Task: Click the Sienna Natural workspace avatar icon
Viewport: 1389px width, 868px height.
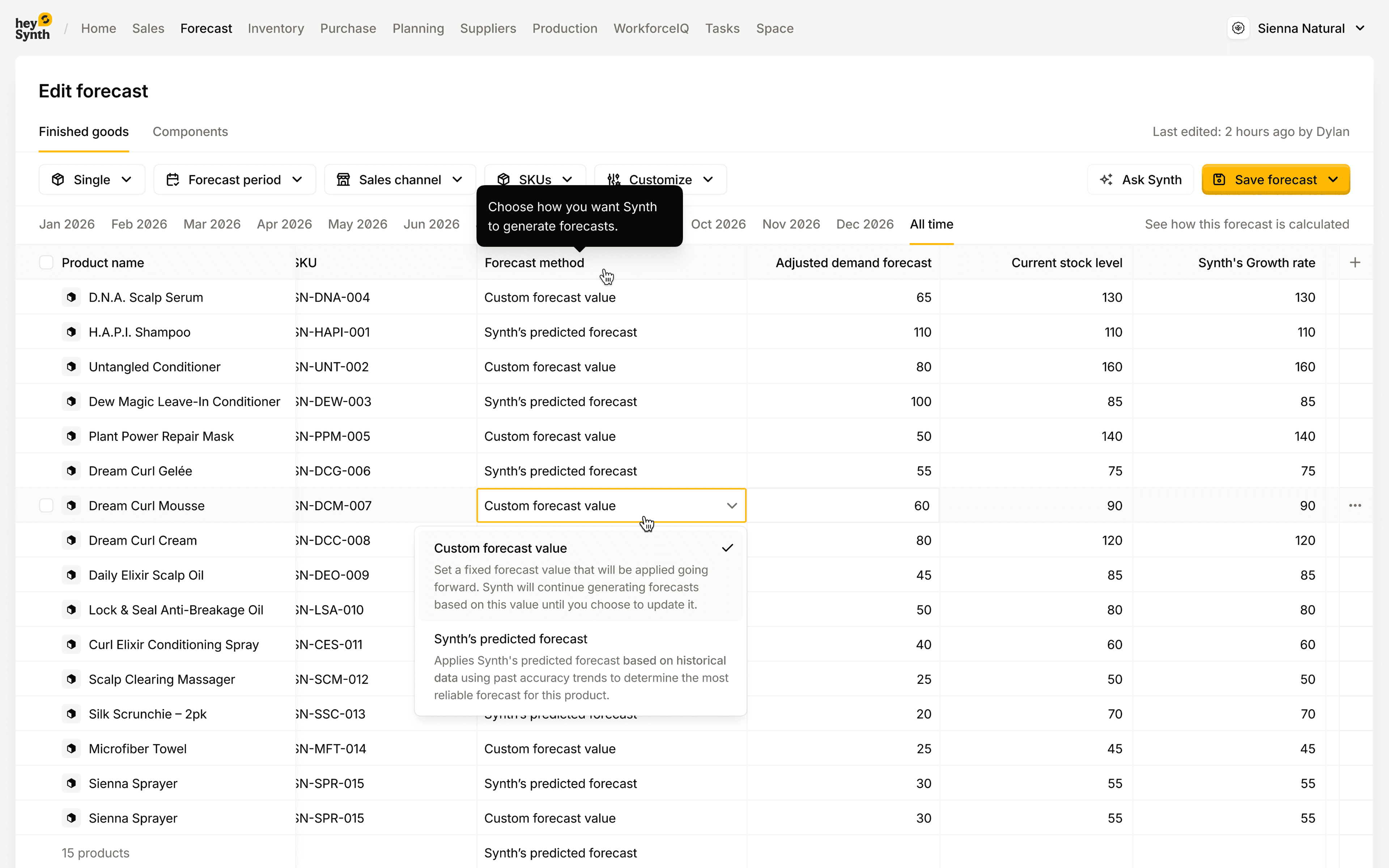Action: [1238, 28]
